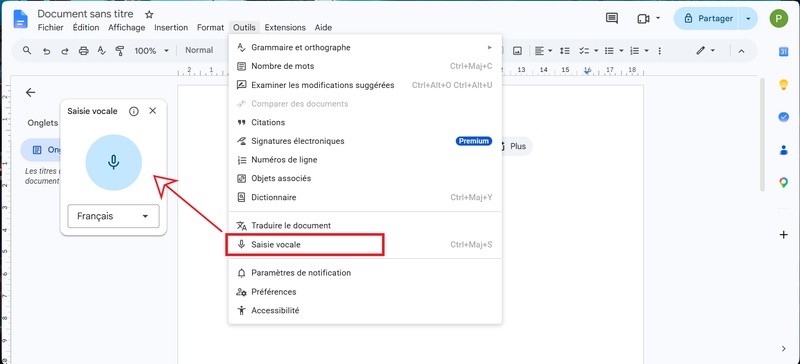This screenshot has width=800, height=364.
Task: Expand the checklist dropdown arrow
Action: click(595, 51)
